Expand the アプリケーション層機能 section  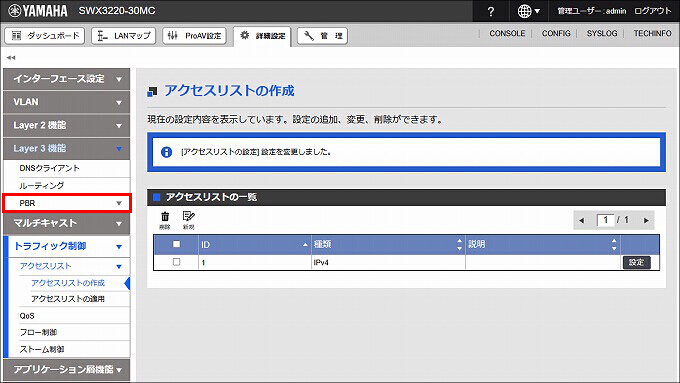[x=66, y=370]
